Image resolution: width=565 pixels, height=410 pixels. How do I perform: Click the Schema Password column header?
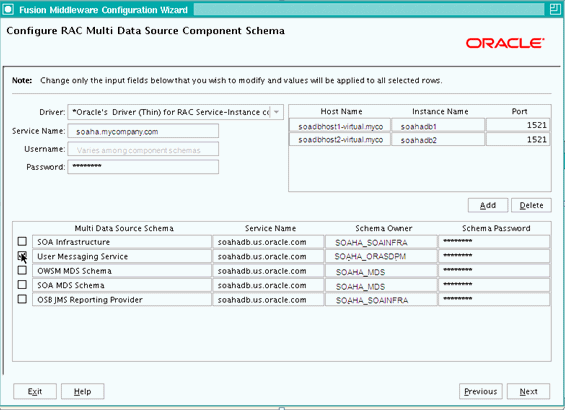tap(496, 228)
